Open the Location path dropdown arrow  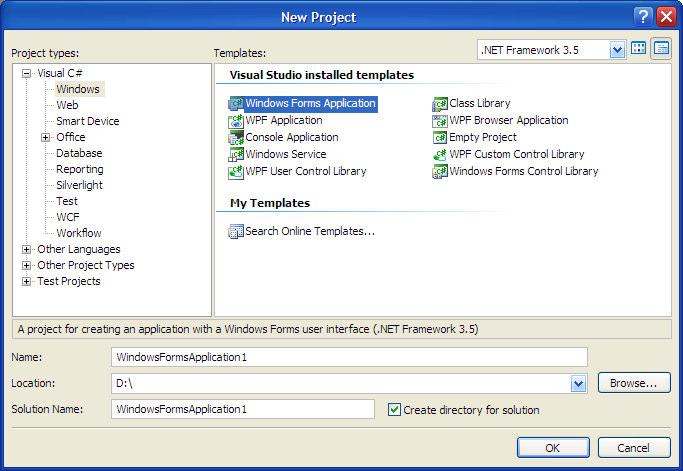click(578, 384)
